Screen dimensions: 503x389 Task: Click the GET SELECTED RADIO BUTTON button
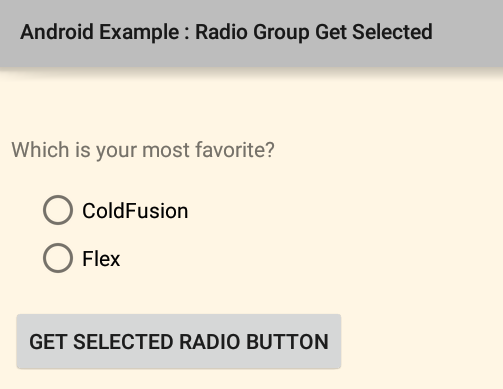pyautogui.click(x=179, y=341)
